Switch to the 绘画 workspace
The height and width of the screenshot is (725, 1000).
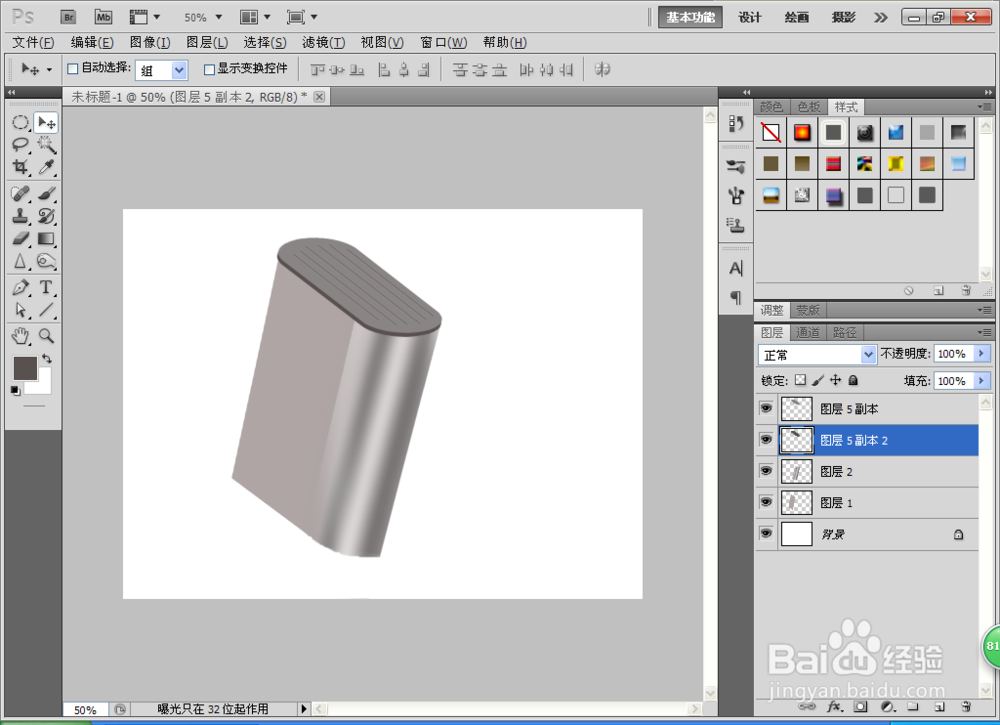coord(797,17)
